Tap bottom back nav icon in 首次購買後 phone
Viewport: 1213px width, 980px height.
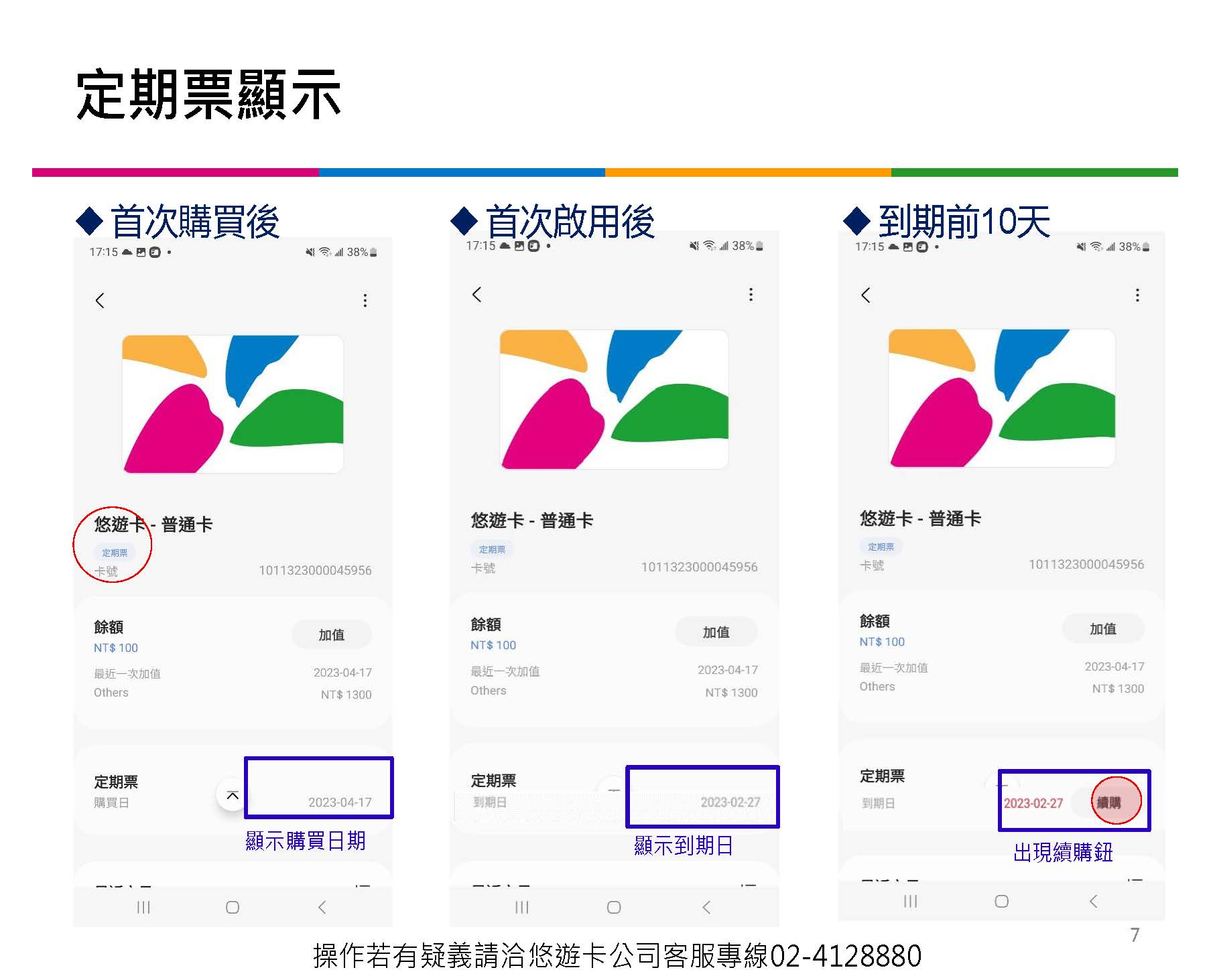click(x=322, y=907)
